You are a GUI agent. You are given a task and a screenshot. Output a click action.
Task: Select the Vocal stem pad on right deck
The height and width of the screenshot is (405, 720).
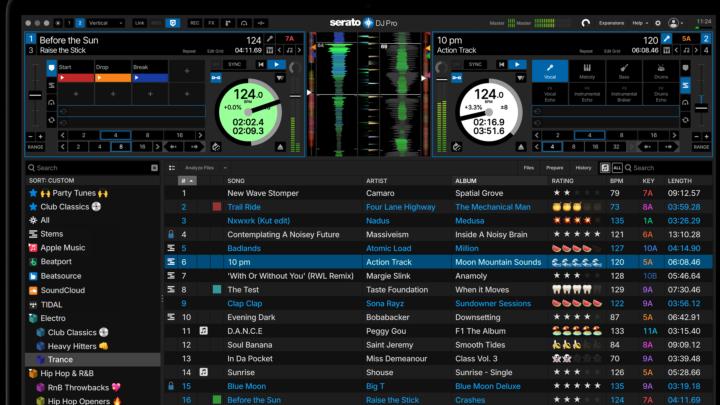[x=550, y=71]
